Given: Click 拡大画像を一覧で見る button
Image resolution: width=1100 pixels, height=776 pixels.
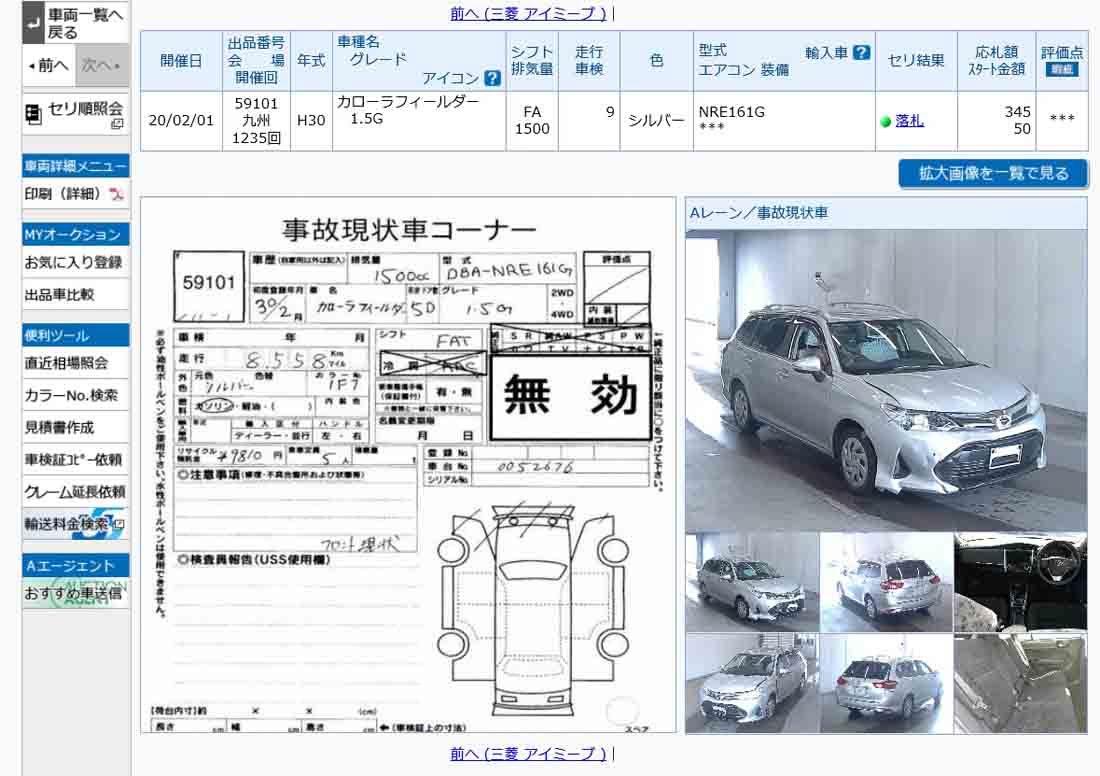Looking at the screenshot, I should point(993,173).
